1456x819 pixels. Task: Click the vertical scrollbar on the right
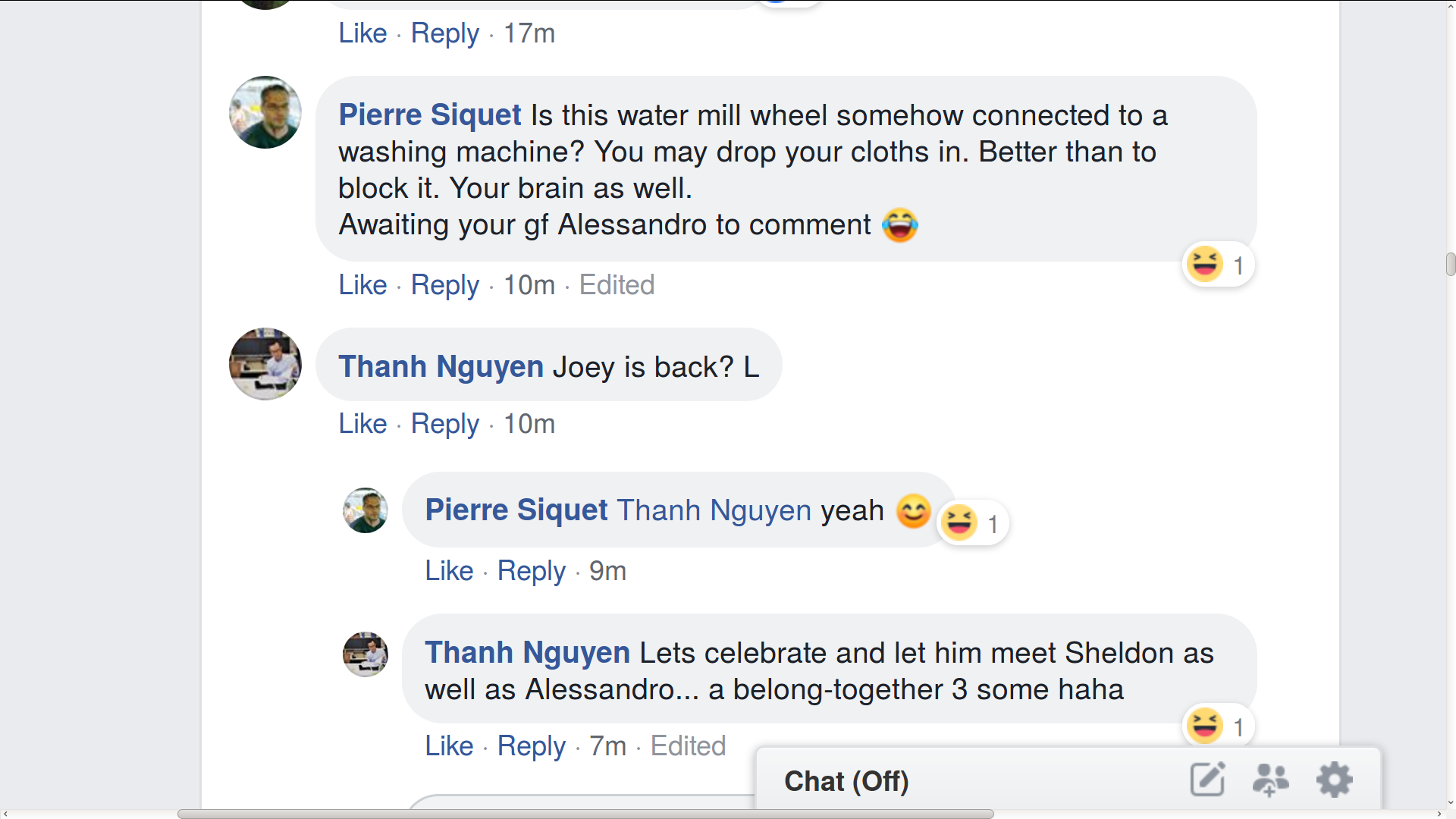coord(1449,264)
